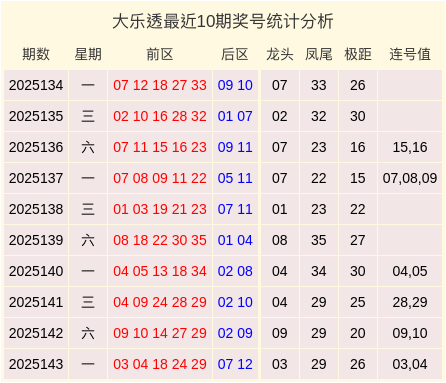
Task: Click front numbers 07 11 15 16 23
Action: tap(160, 147)
